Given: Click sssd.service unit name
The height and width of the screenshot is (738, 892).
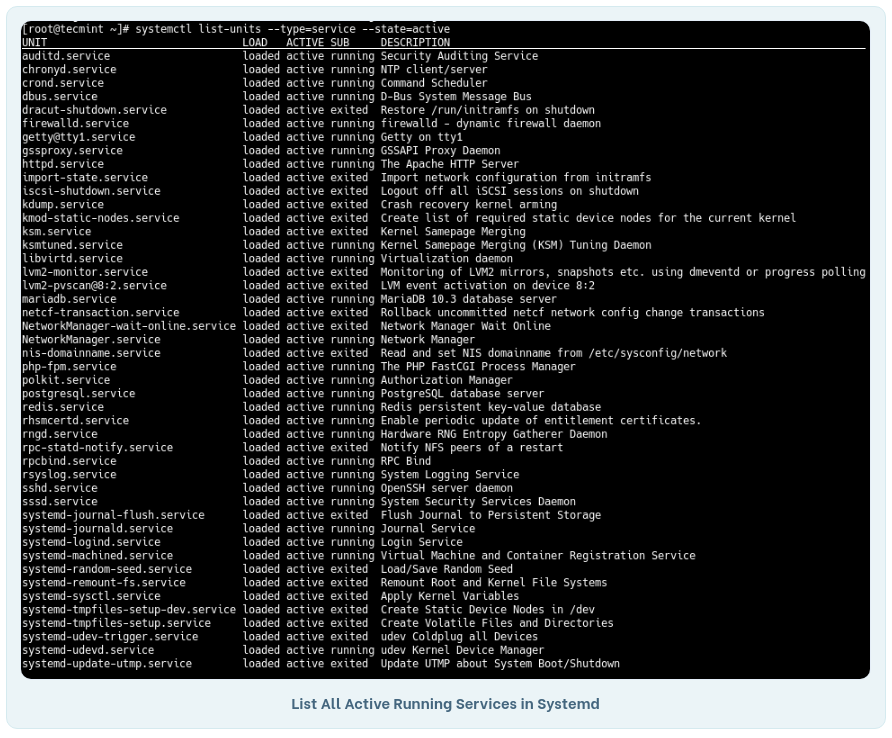Looking at the screenshot, I should pos(60,502).
